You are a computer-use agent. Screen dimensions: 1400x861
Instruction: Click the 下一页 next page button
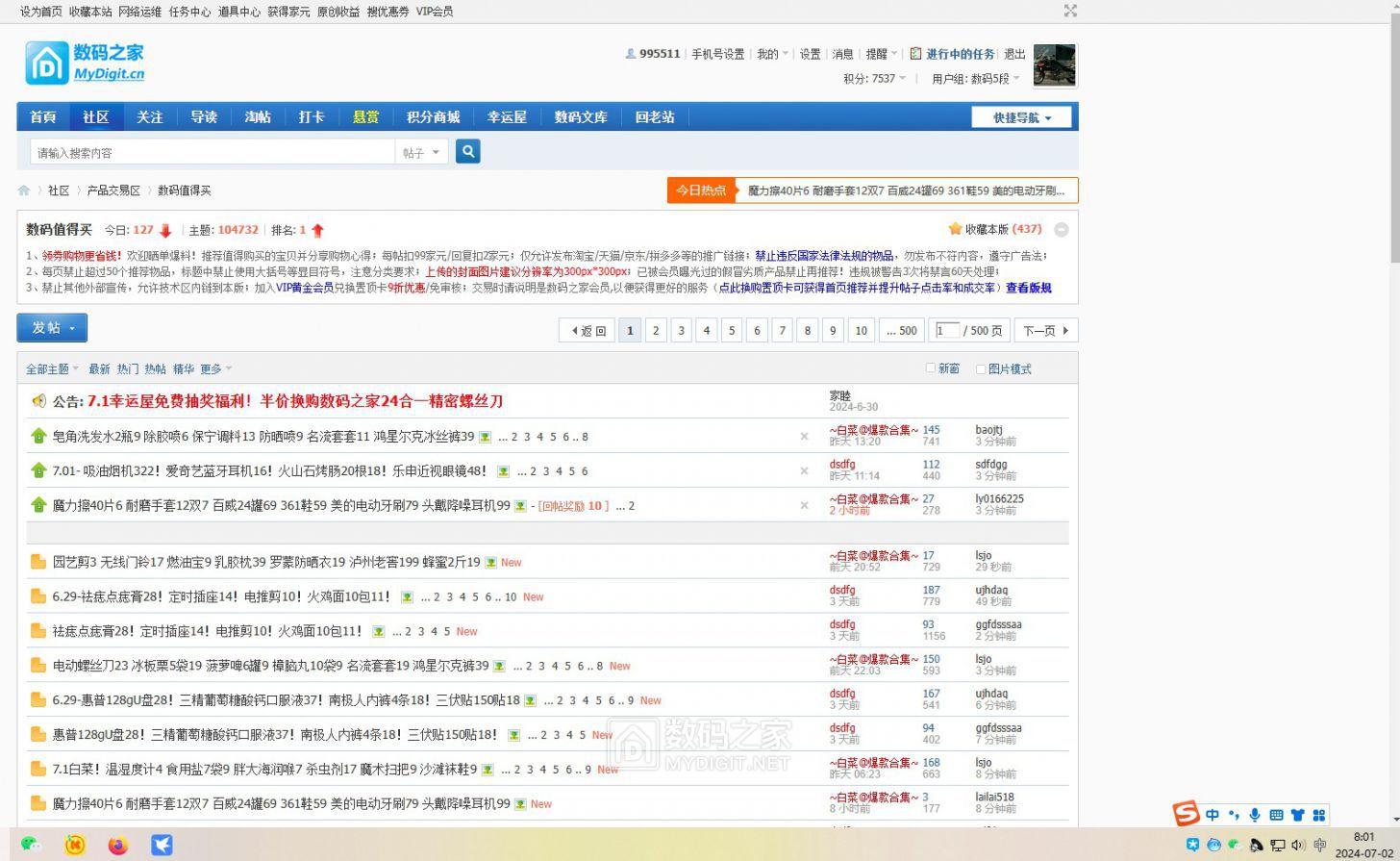(x=1046, y=330)
